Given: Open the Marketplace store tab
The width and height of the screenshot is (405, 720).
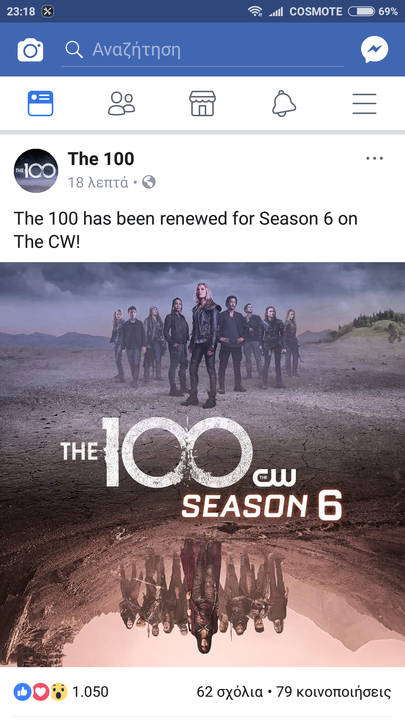Looking at the screenshot, I should (202, 103).
